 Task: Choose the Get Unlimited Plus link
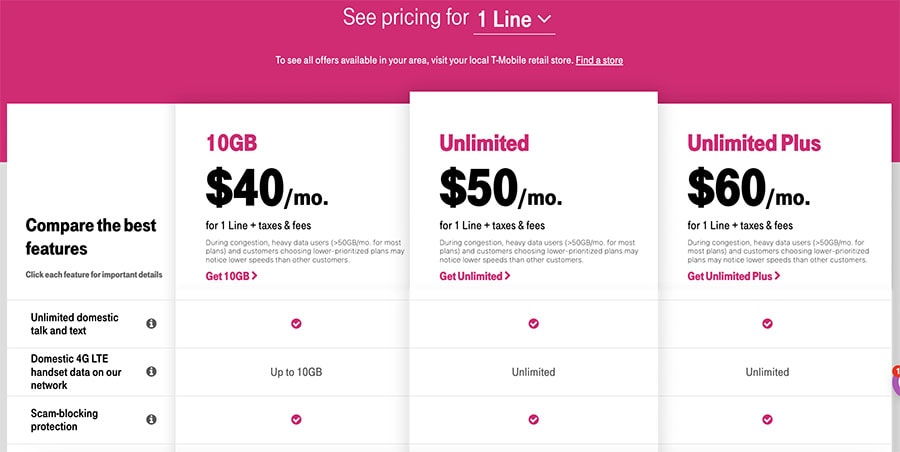734,276
